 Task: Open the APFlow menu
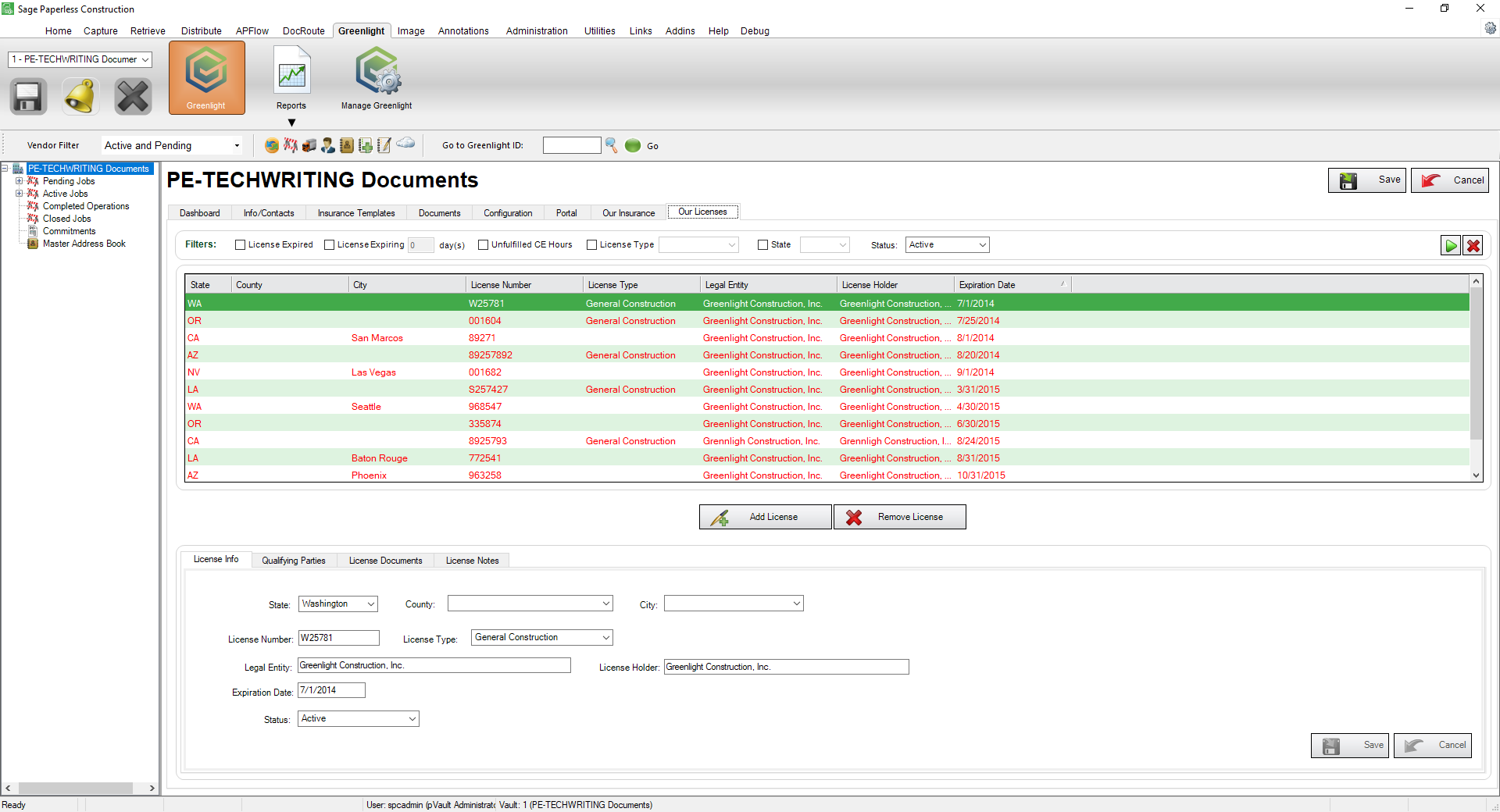[252, 31]
